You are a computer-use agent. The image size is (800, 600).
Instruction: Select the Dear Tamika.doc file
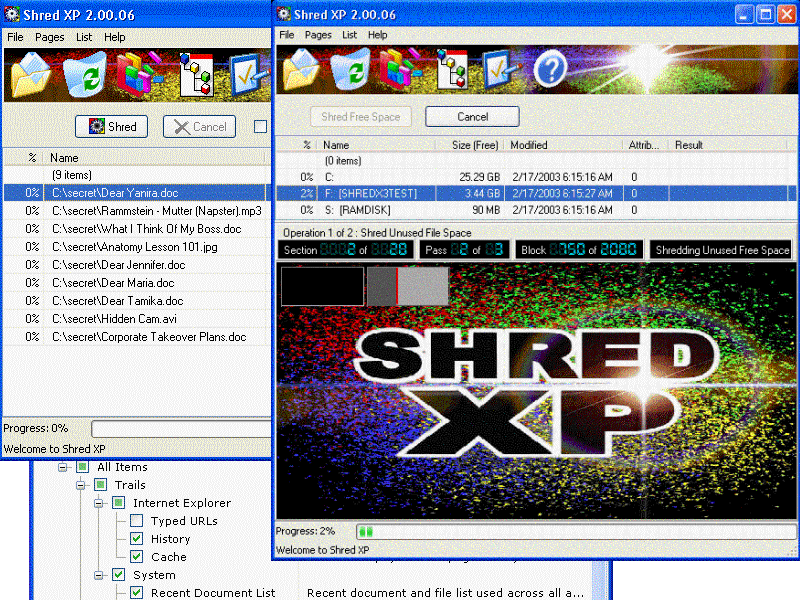click(x=137, y=301)
